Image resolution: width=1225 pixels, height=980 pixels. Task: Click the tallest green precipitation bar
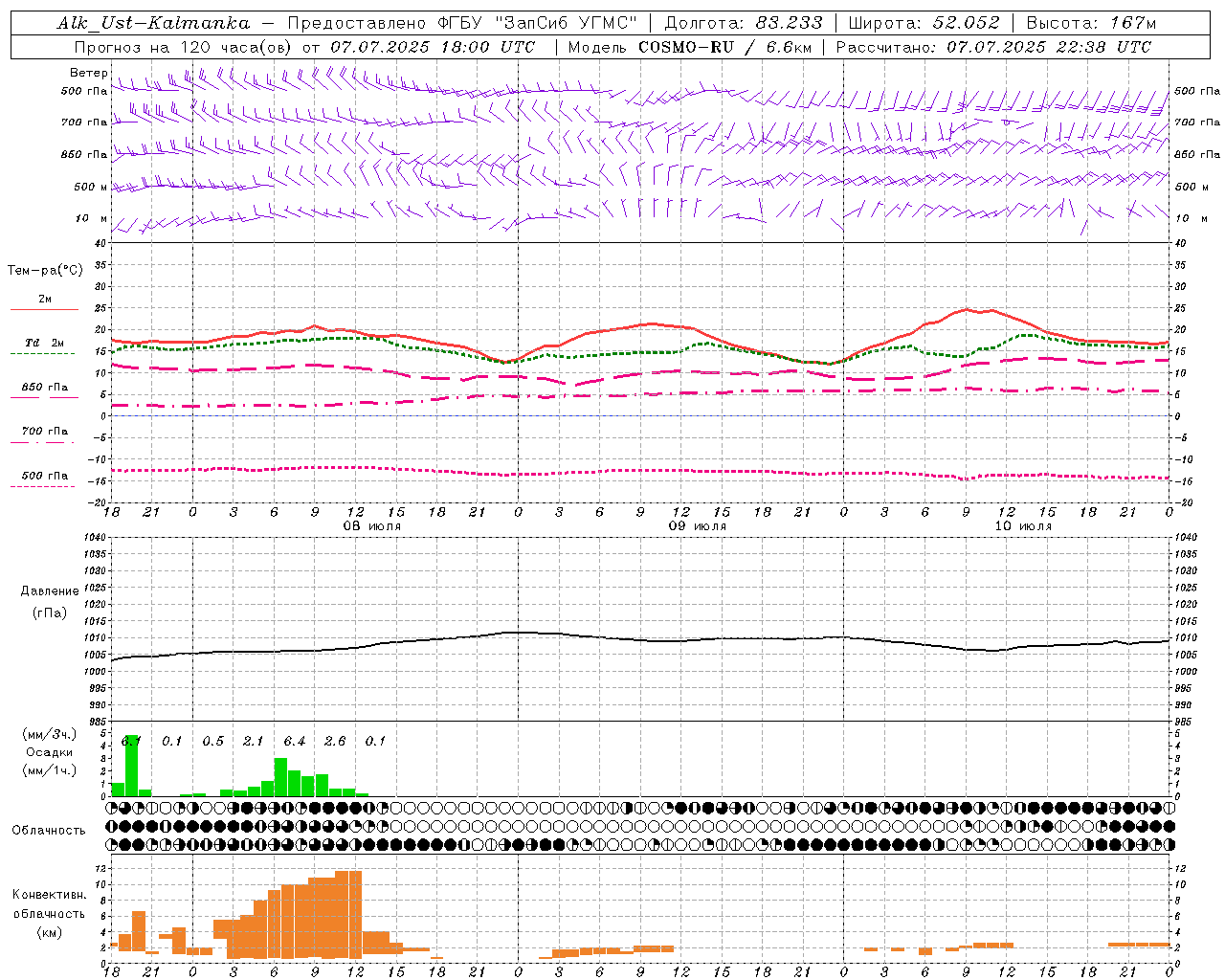click(x=131, y=766)
